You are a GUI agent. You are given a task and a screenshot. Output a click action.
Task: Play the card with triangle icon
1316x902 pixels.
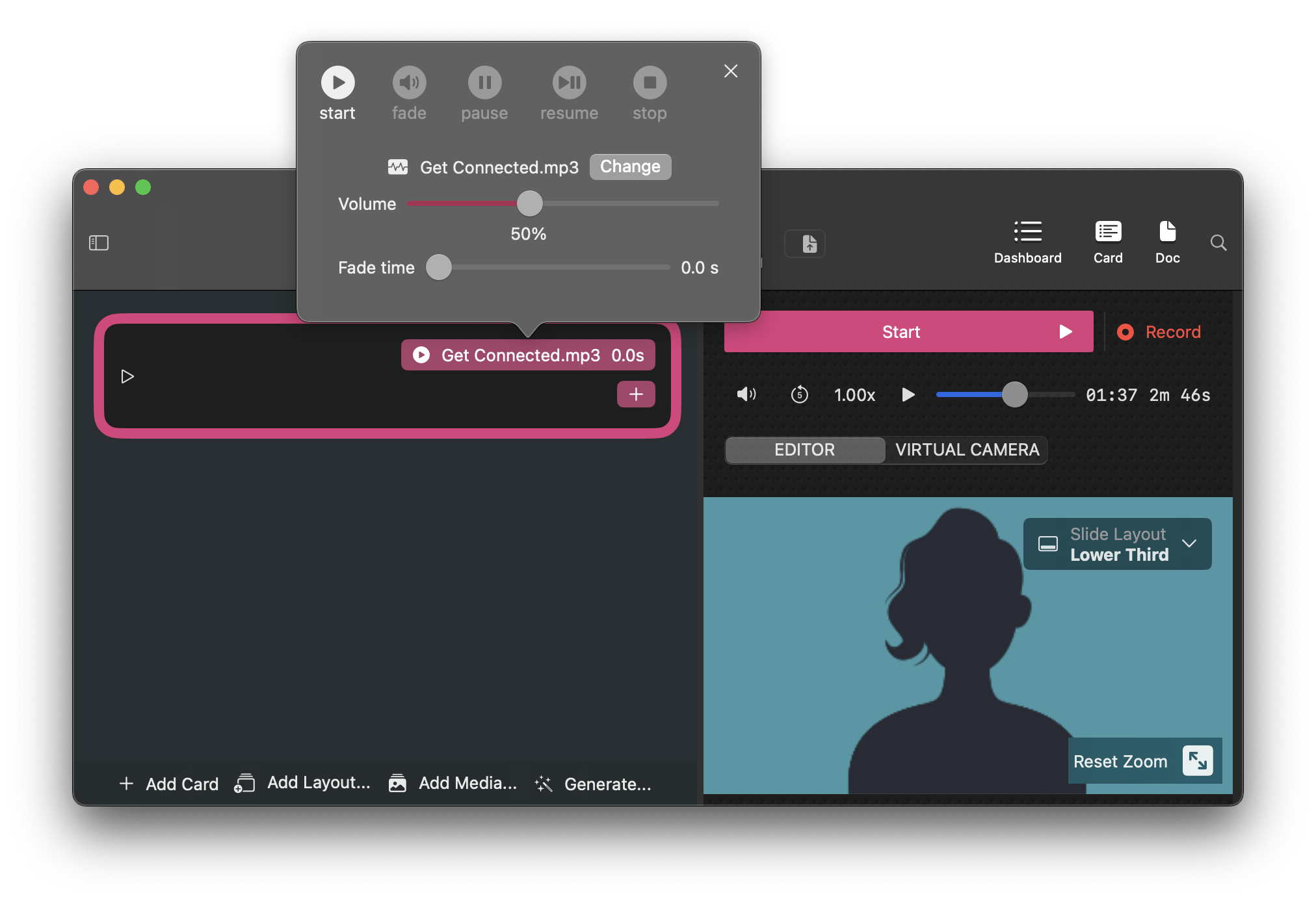[127, 376]
